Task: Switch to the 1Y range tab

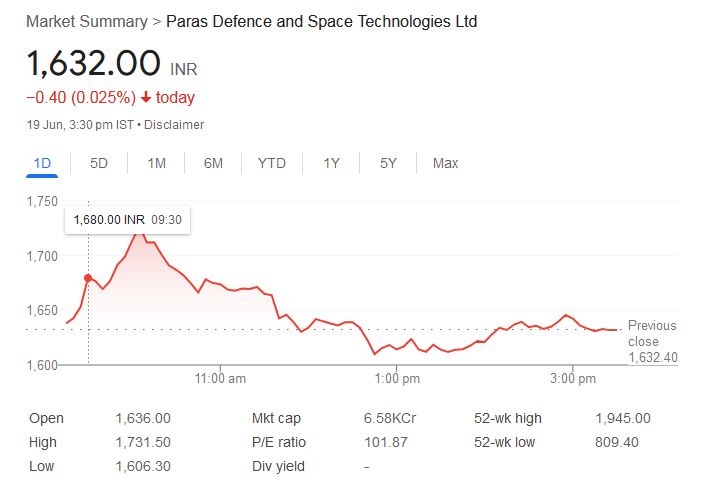Action: (x=332, y=163)
